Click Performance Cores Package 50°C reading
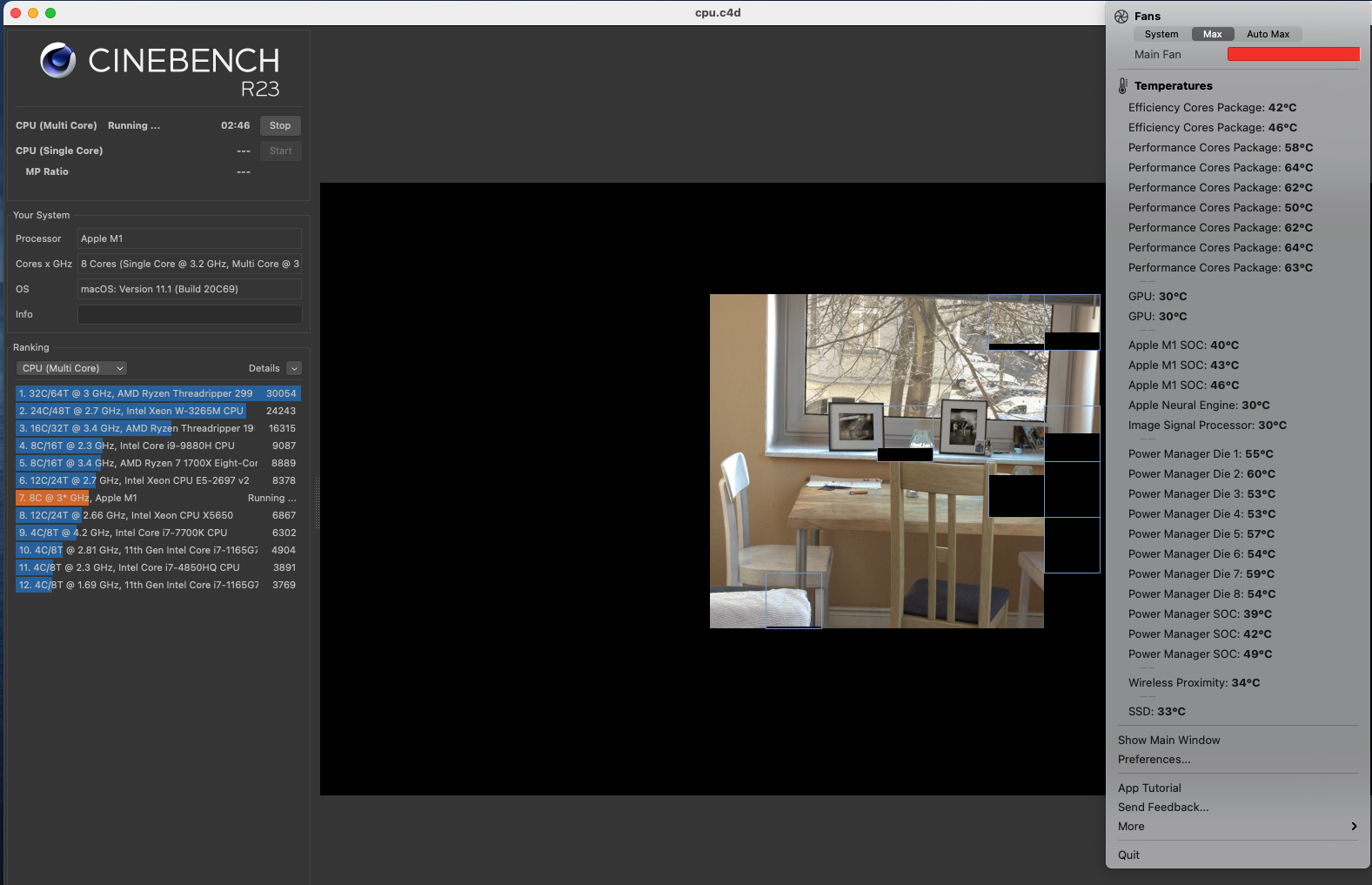Image resolution: width=1372 pixels, height=885 pixels. (1221, 208)
